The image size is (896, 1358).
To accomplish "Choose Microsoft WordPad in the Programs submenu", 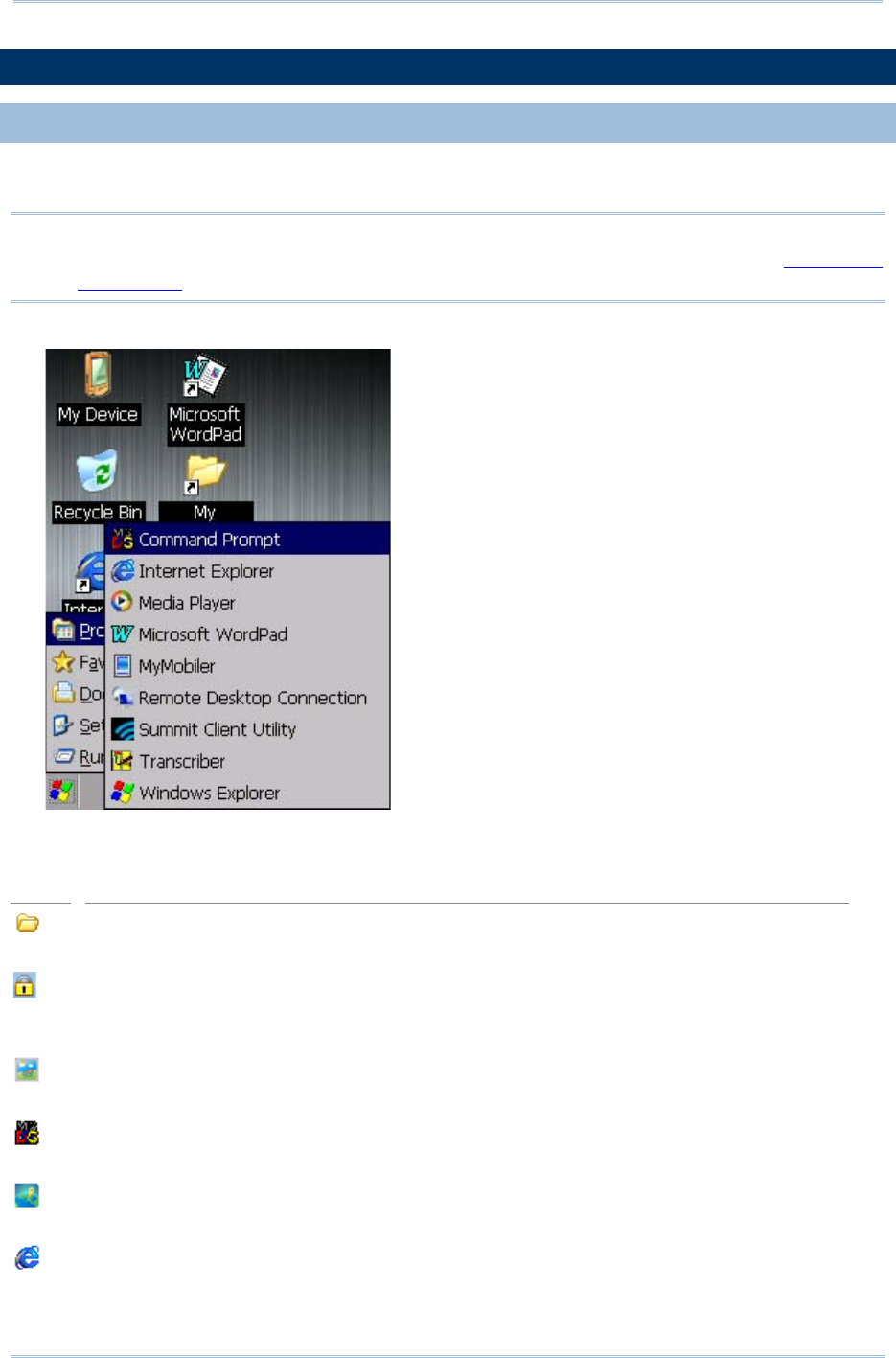I will [247, 634].
